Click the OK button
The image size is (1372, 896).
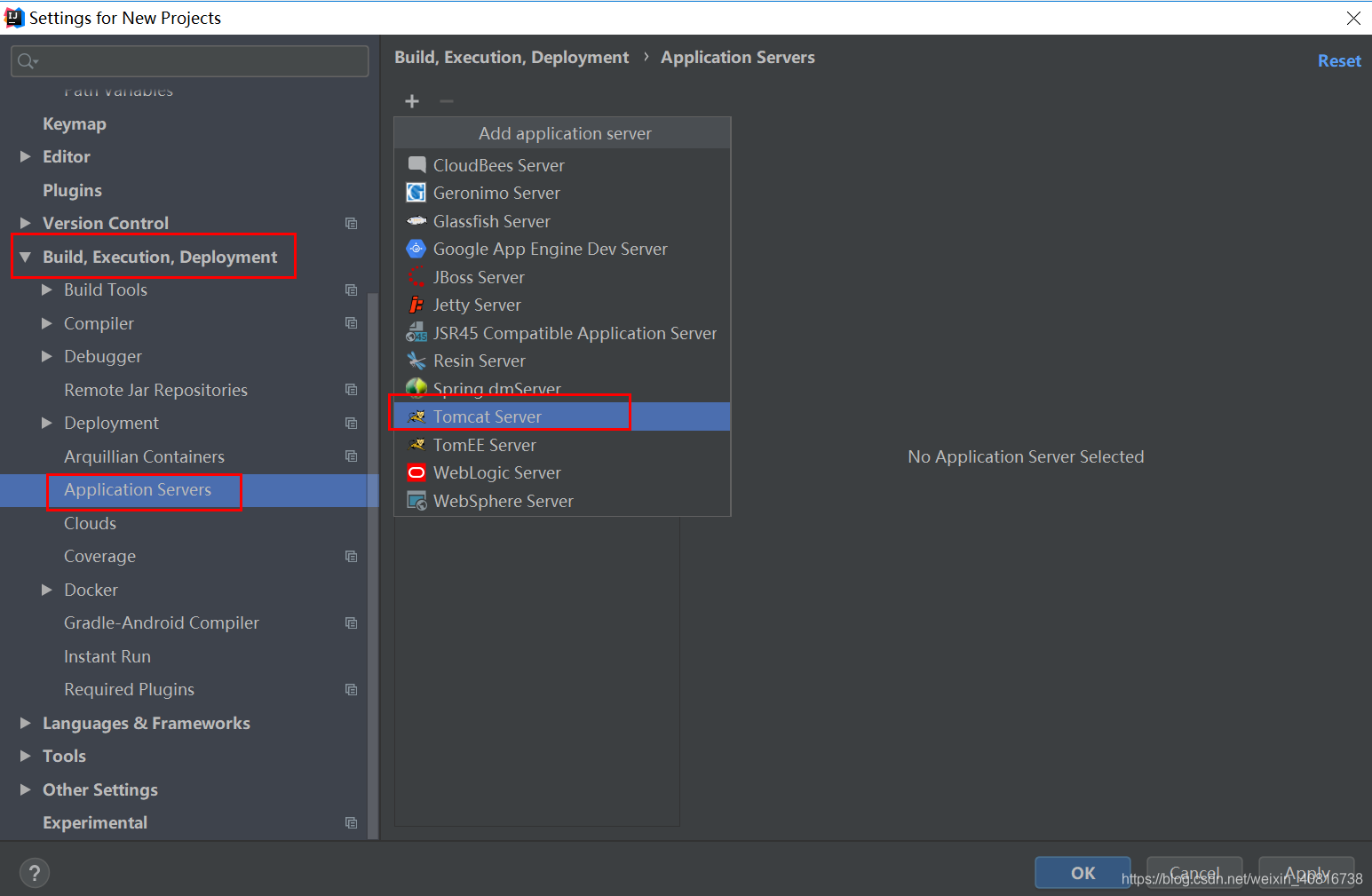click(x=1083, y=873)
